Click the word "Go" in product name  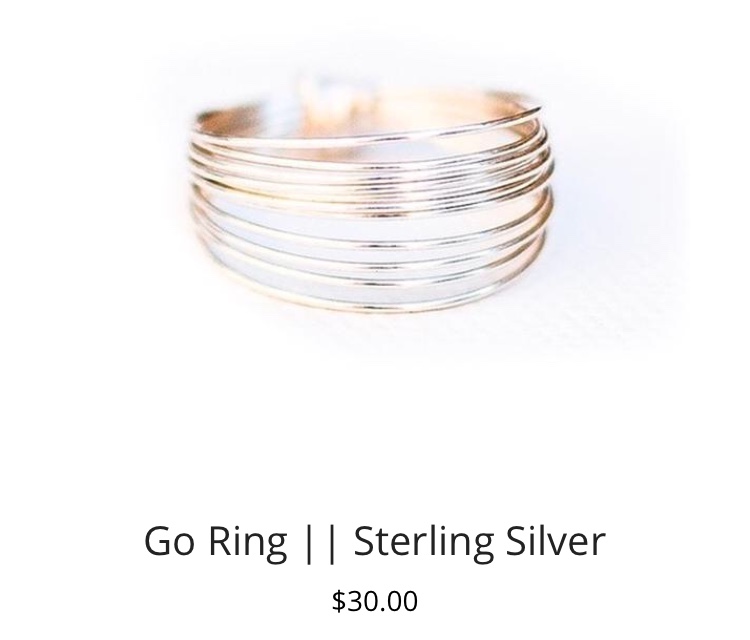pyautogui.click(x=169, y=542)
